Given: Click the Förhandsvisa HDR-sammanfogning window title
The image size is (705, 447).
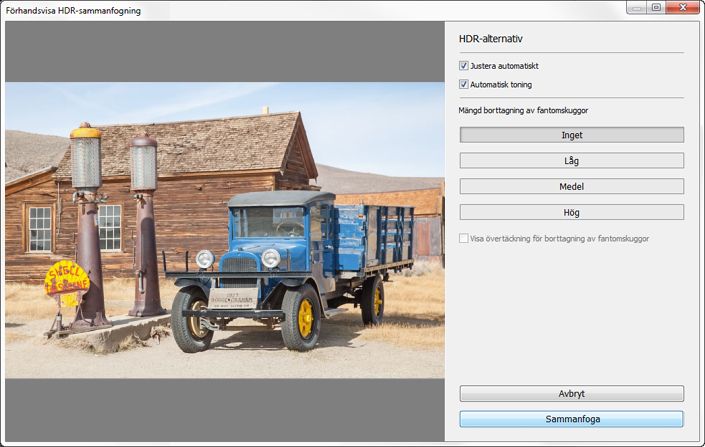Looking at the screenshot, I should 73,10.
